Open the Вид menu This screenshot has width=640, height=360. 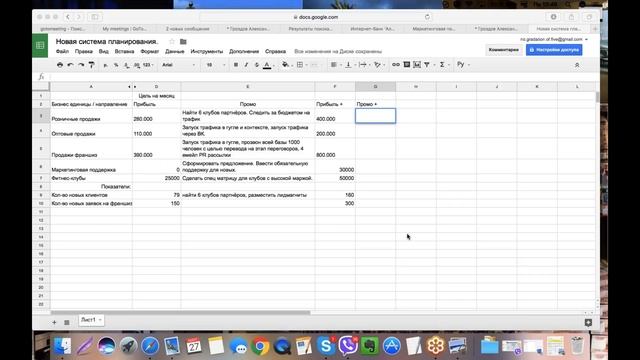click(x=104, y=51)
